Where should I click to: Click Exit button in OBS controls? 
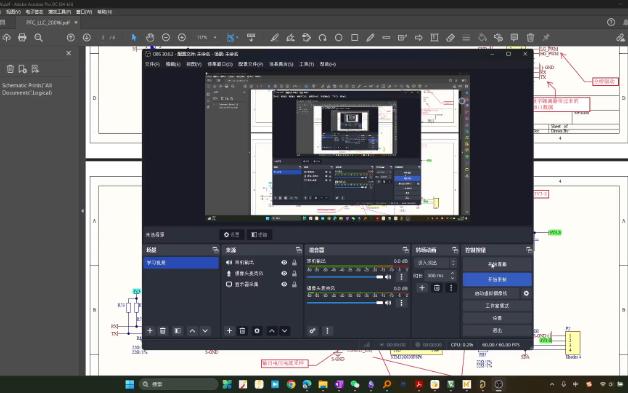pyautogui.click(x=497, y=331)
